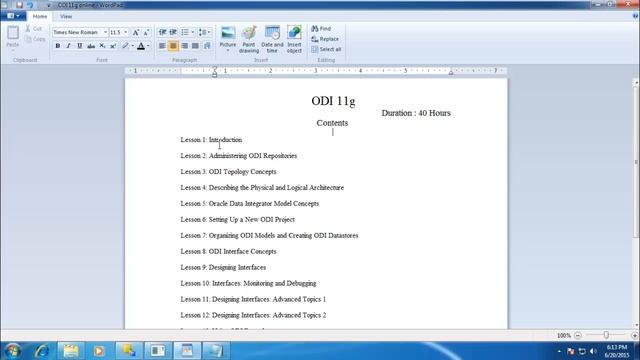Open Windows Explorer folder from taskbar
This screenshot has height=360, width=640.
(x=71, y=351)
